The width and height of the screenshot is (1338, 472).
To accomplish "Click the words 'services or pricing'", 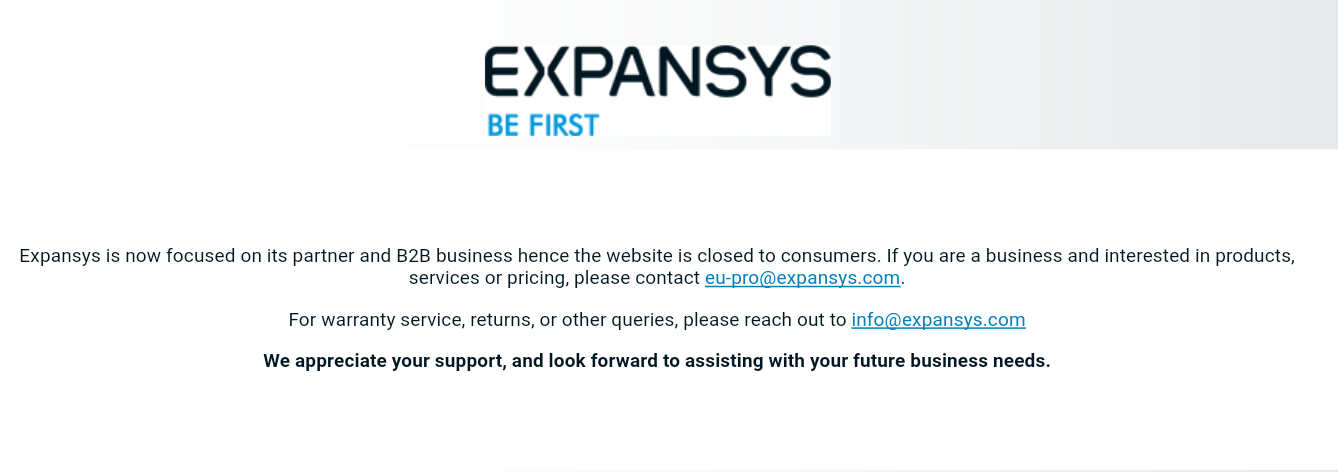I will coord(487,278).
